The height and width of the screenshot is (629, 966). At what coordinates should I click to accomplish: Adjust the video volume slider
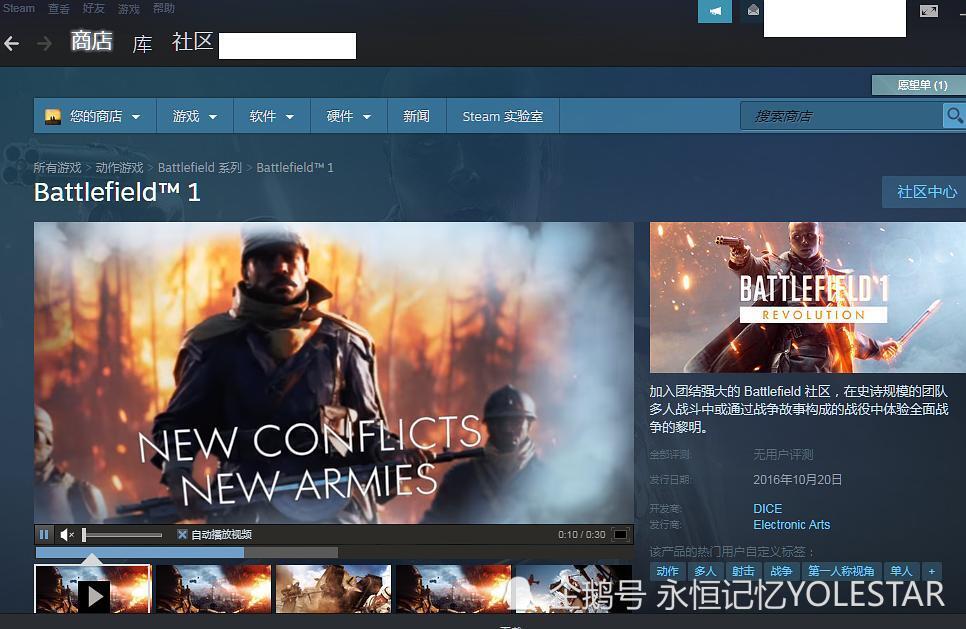coord(122,535)
